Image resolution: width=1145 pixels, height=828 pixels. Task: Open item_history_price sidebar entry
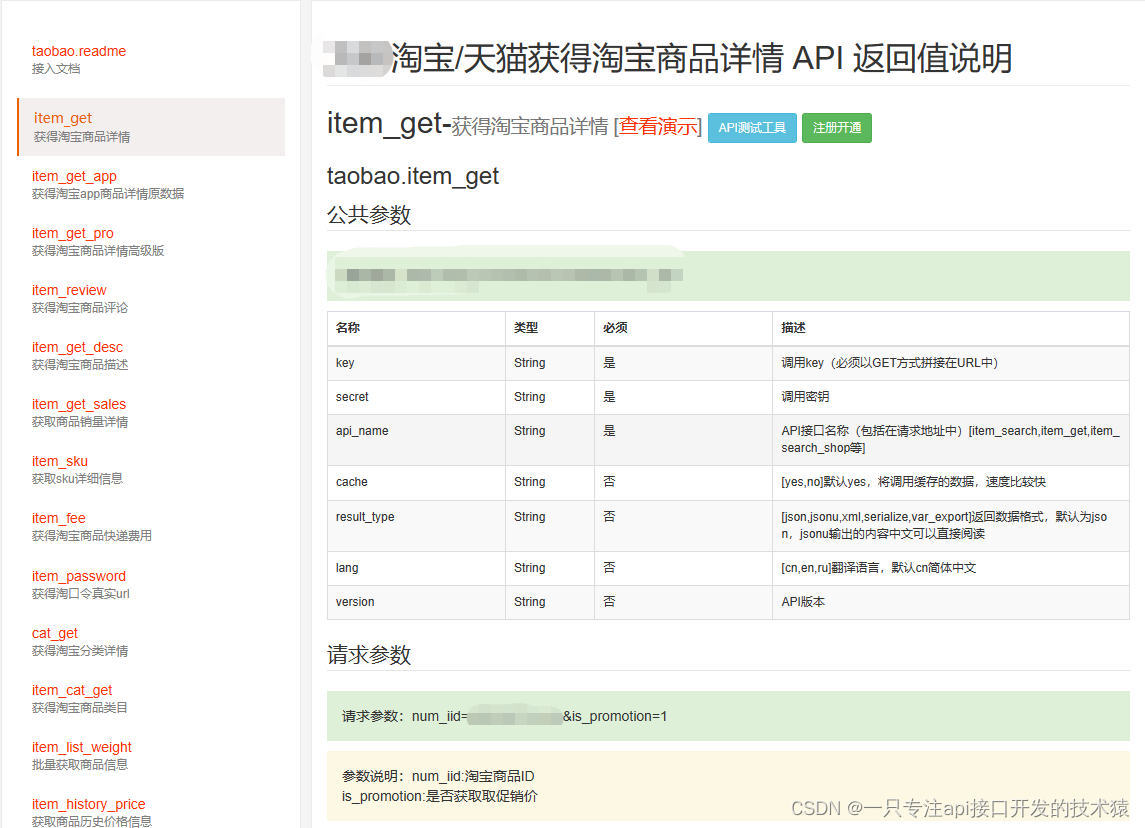pyautogui.click(x=88, y=804)
